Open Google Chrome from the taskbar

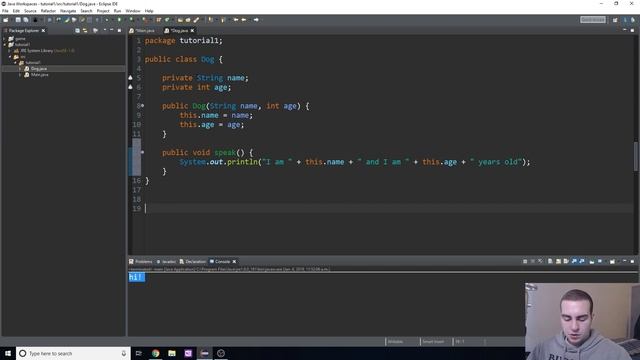(x=156, y=353)
